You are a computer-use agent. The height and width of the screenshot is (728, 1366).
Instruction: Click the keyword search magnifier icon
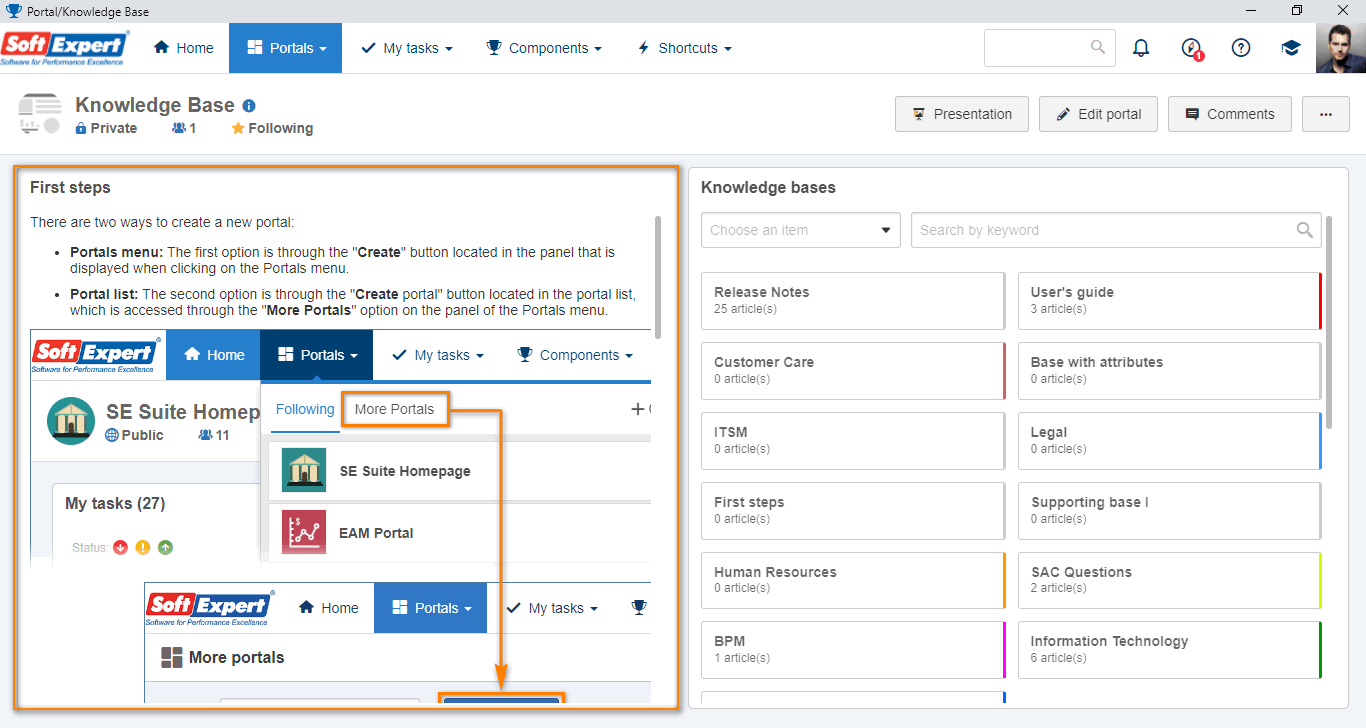(x=1305, y=230)
